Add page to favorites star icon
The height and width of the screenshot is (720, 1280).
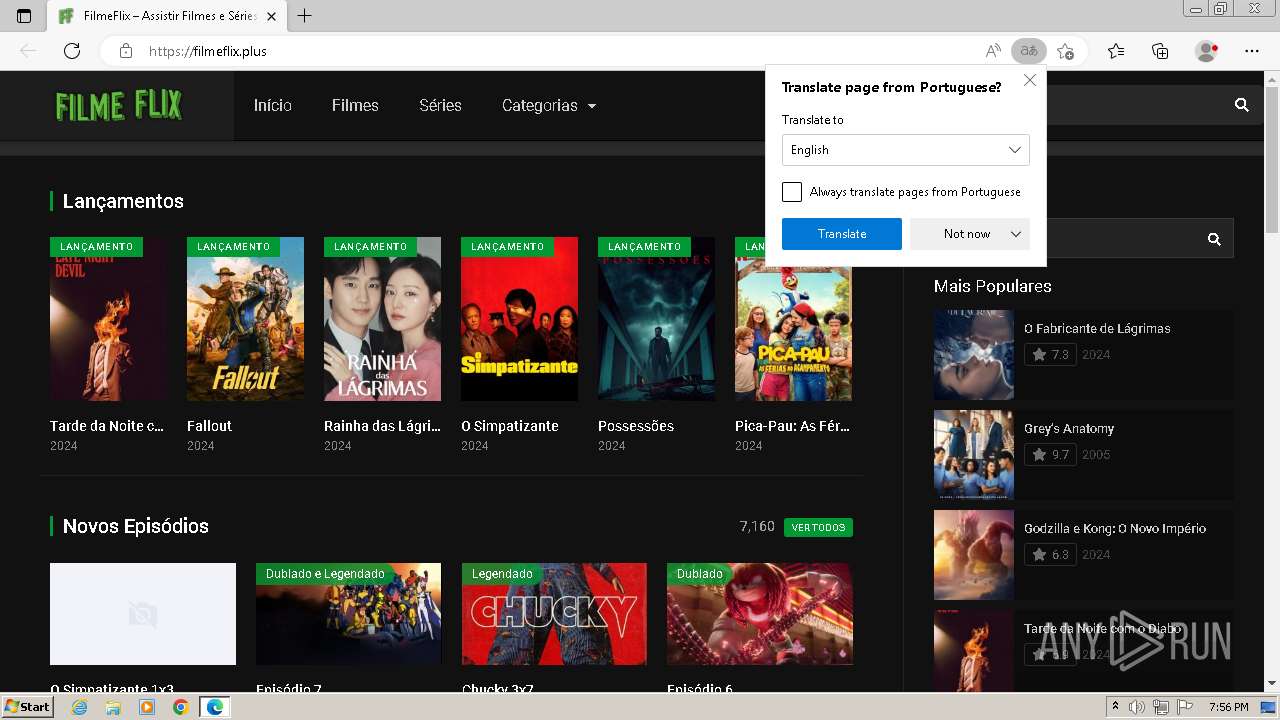pyautogui.click(x=1066, y=51)
